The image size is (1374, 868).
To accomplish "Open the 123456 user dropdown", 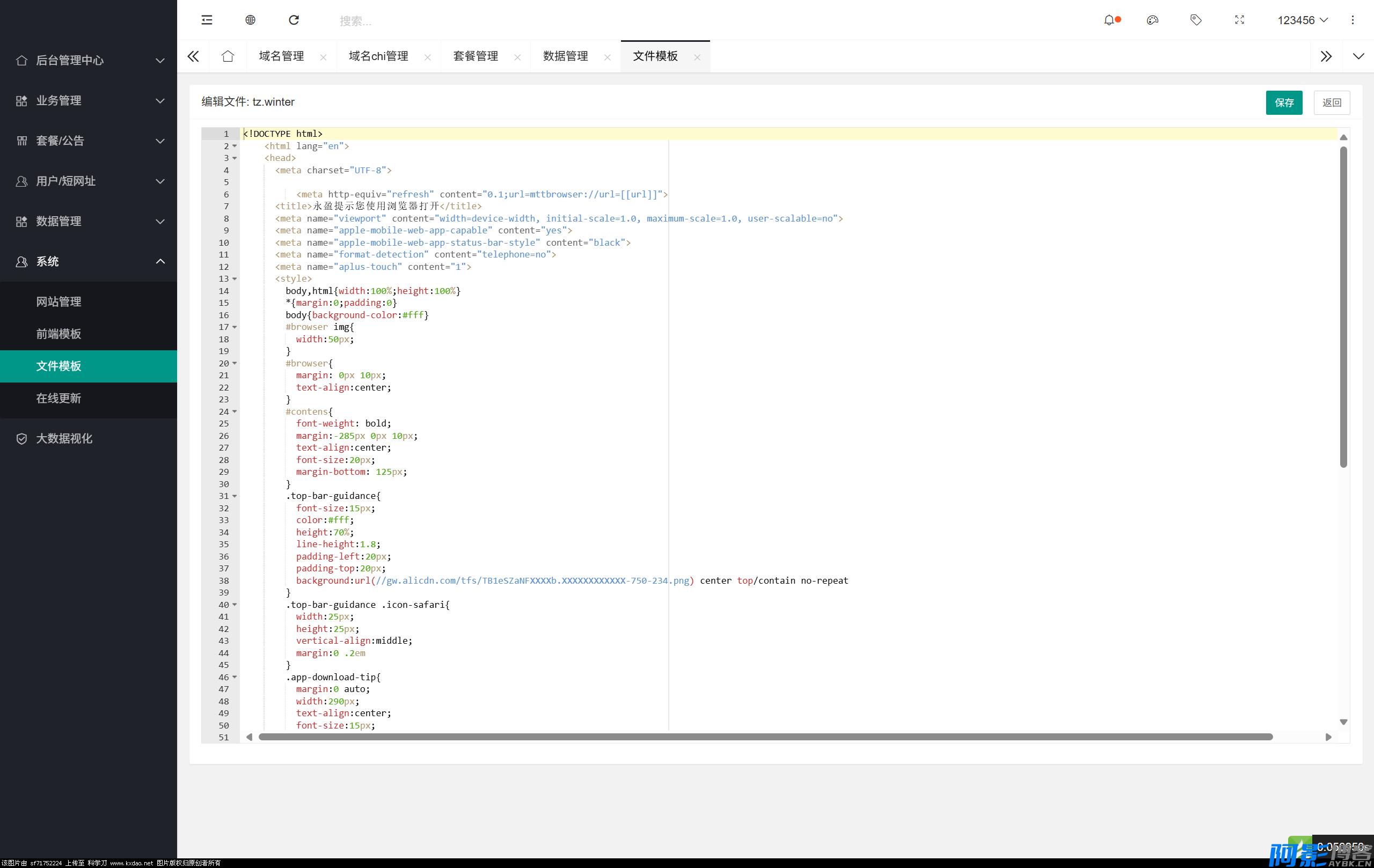I will (x=1302, y=20).
